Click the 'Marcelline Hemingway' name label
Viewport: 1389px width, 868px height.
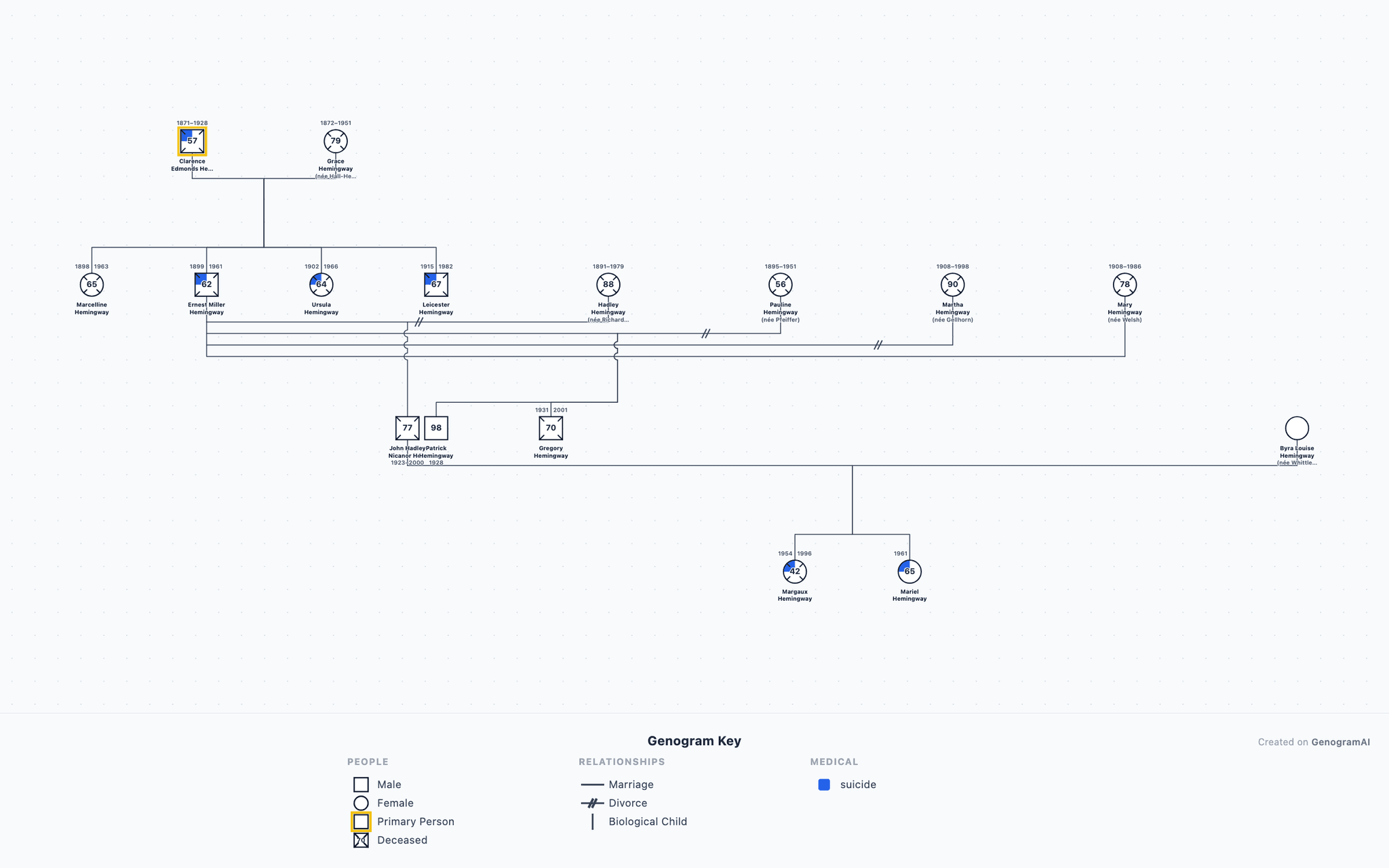pyautogui.click(x=92, y=309)
